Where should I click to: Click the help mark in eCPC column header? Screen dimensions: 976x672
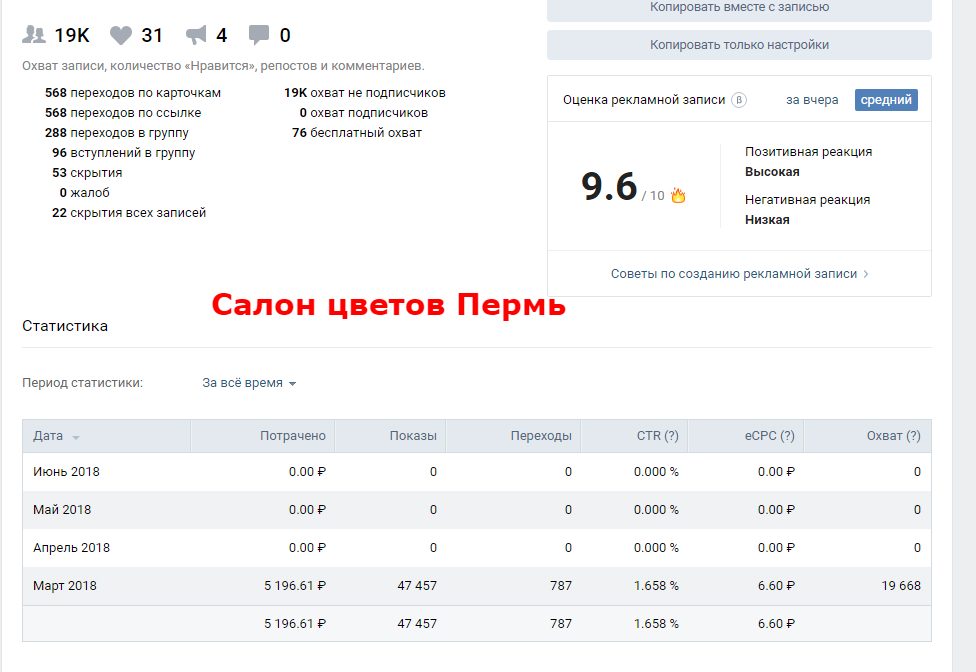[787, 436]
